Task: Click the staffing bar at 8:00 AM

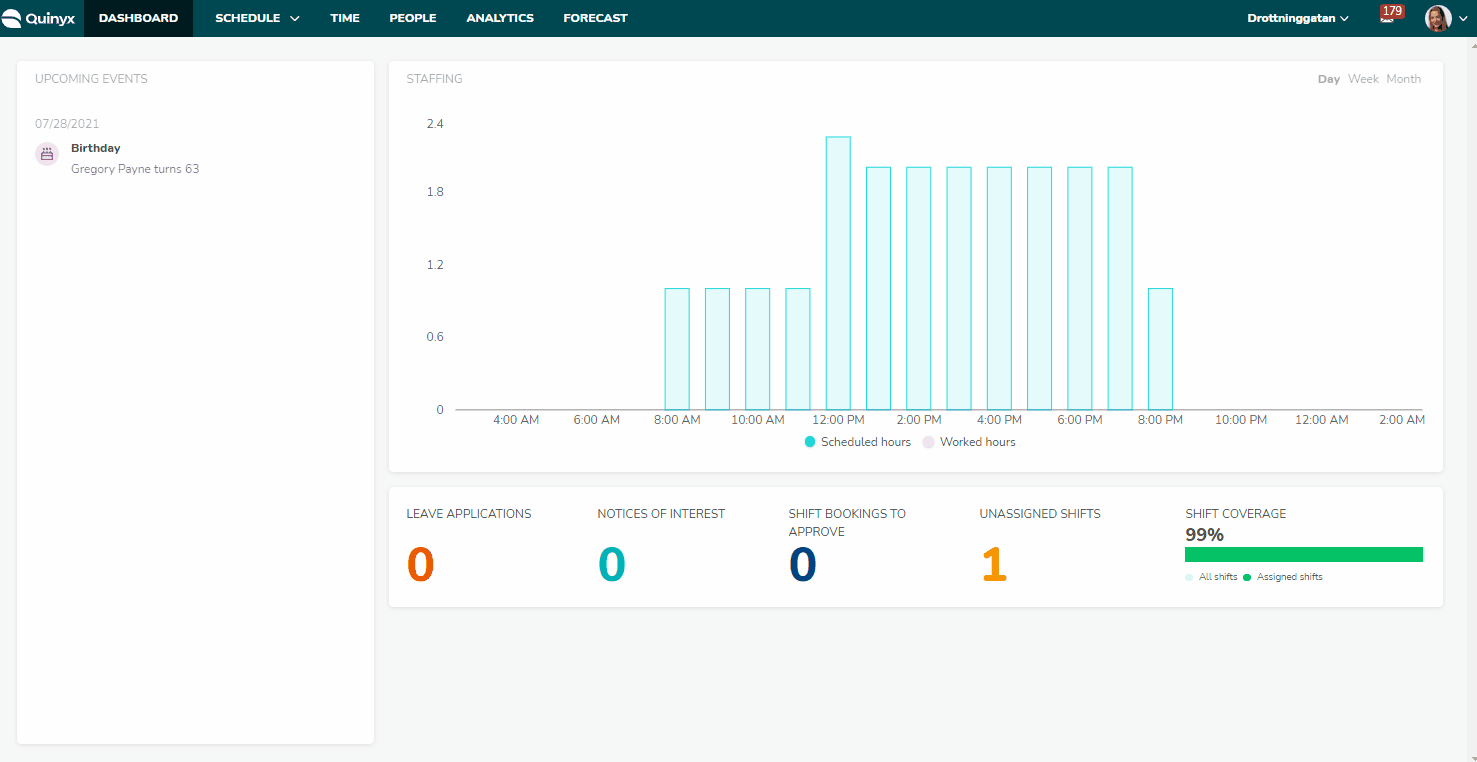Action: [677, 349]
